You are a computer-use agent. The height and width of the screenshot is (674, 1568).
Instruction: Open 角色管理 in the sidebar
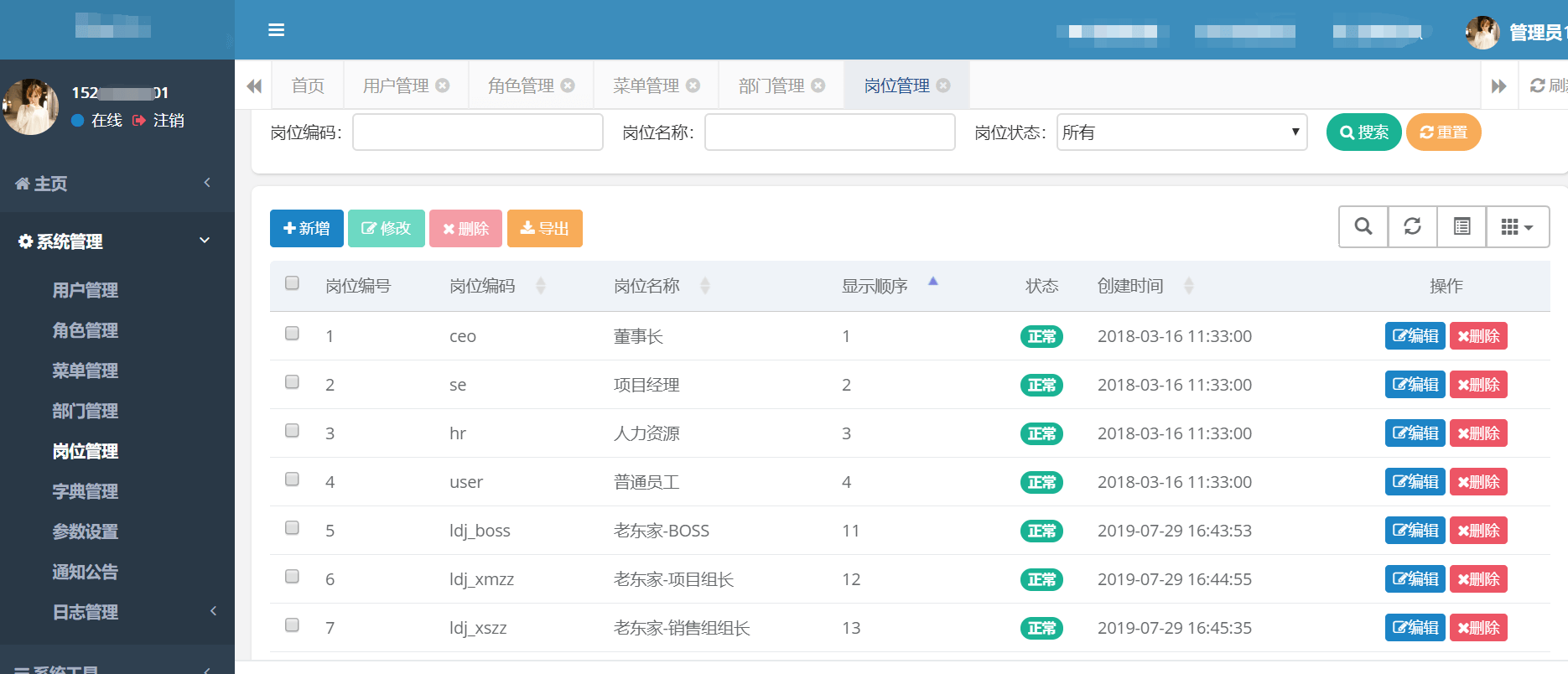(85, 330)
